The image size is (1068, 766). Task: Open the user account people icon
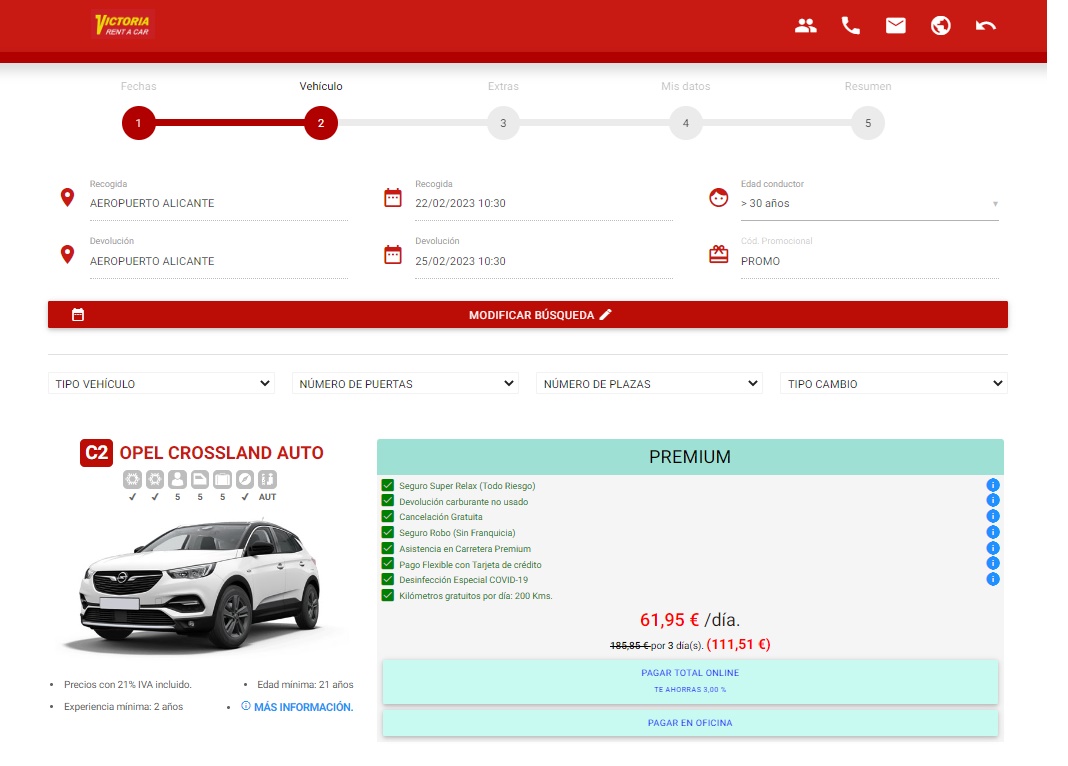(806, 26)
